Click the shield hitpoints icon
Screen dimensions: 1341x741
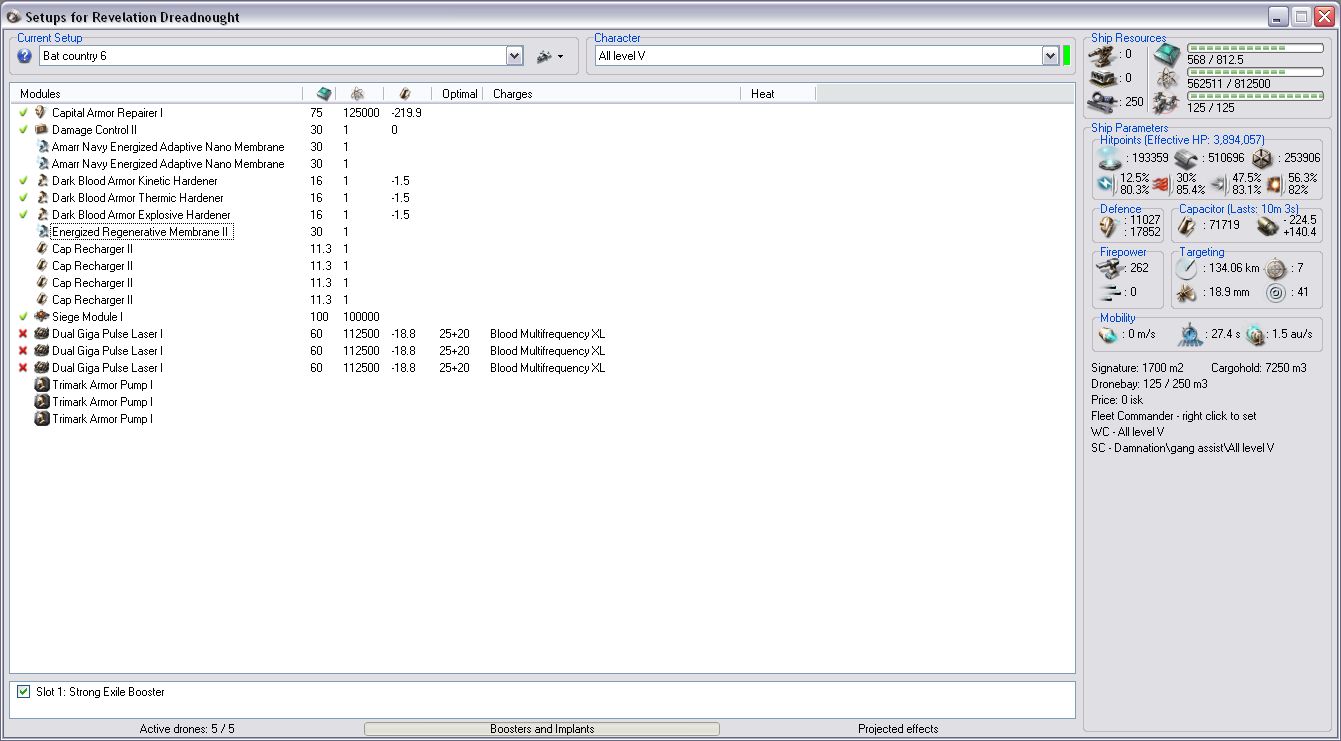point(1108,158)
